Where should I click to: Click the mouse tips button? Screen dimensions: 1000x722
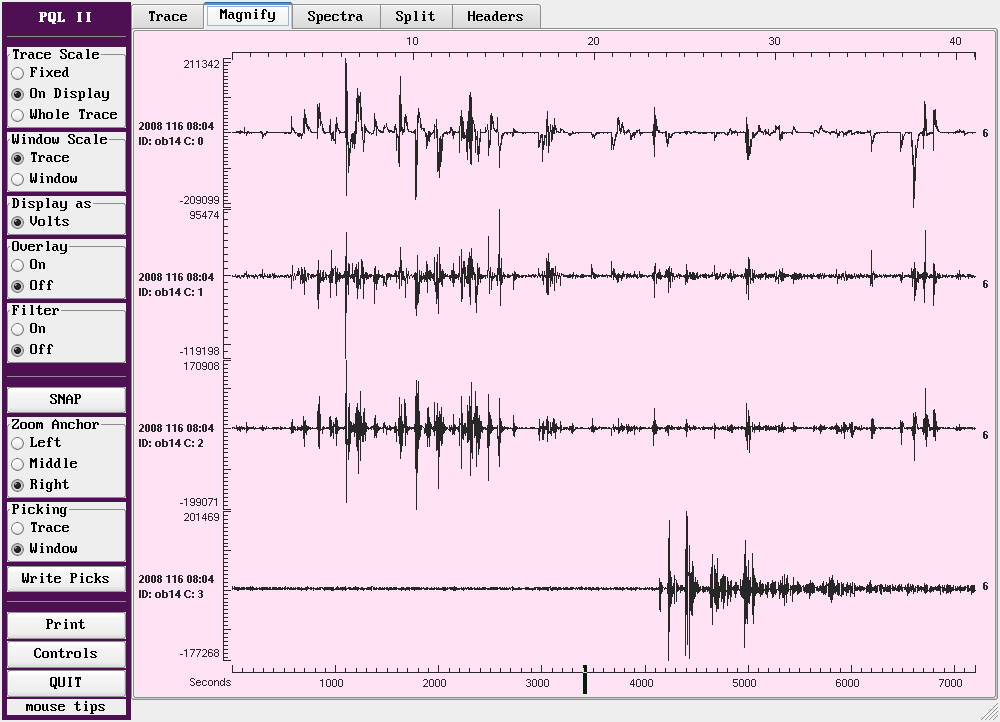click(66, 707)
